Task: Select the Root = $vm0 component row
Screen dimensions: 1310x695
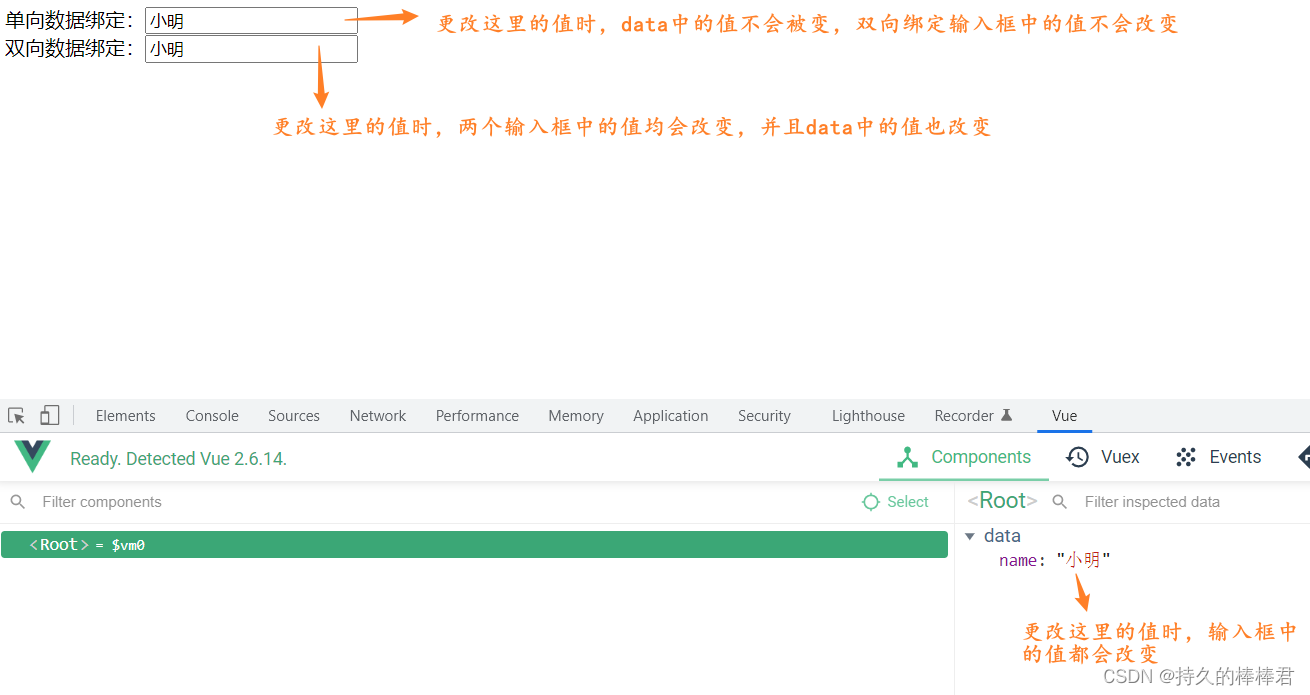Action: point(474,545)
